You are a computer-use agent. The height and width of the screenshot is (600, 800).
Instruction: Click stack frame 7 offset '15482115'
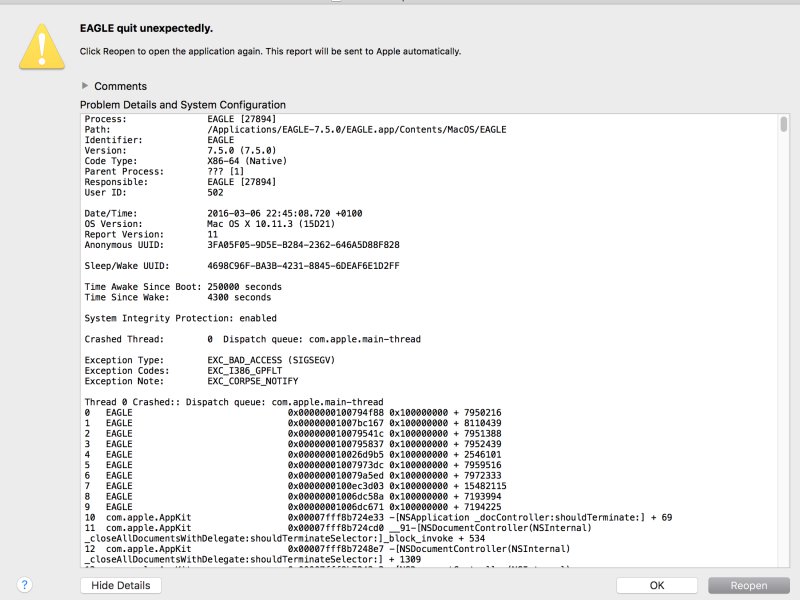tap(485, 486)
